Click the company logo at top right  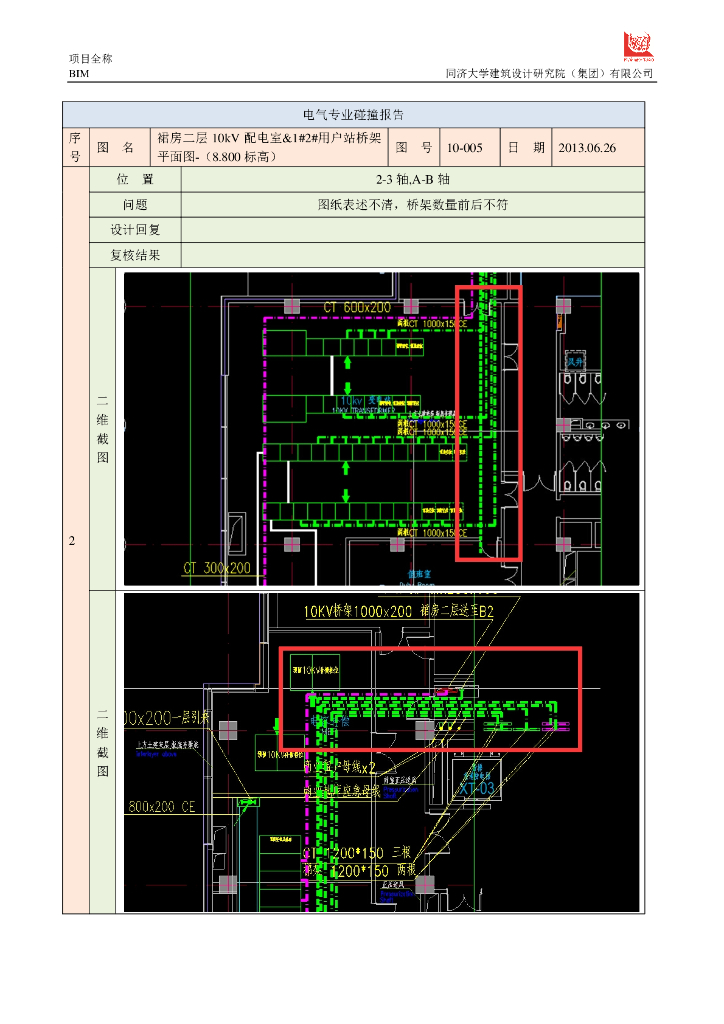click(638, 46)
